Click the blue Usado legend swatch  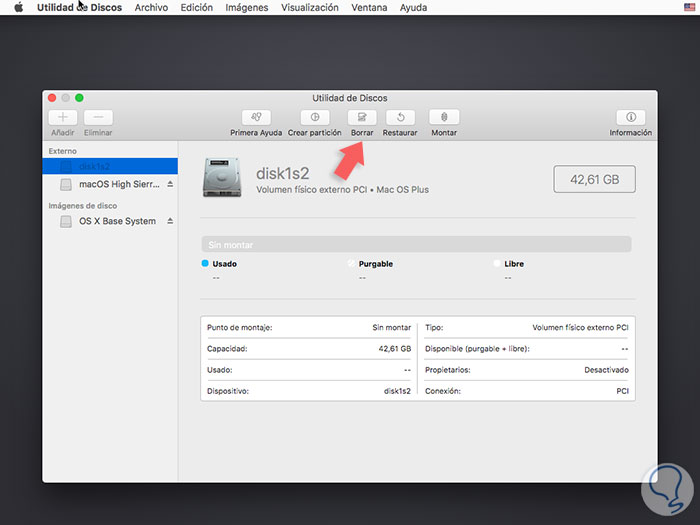click(205, 263)
